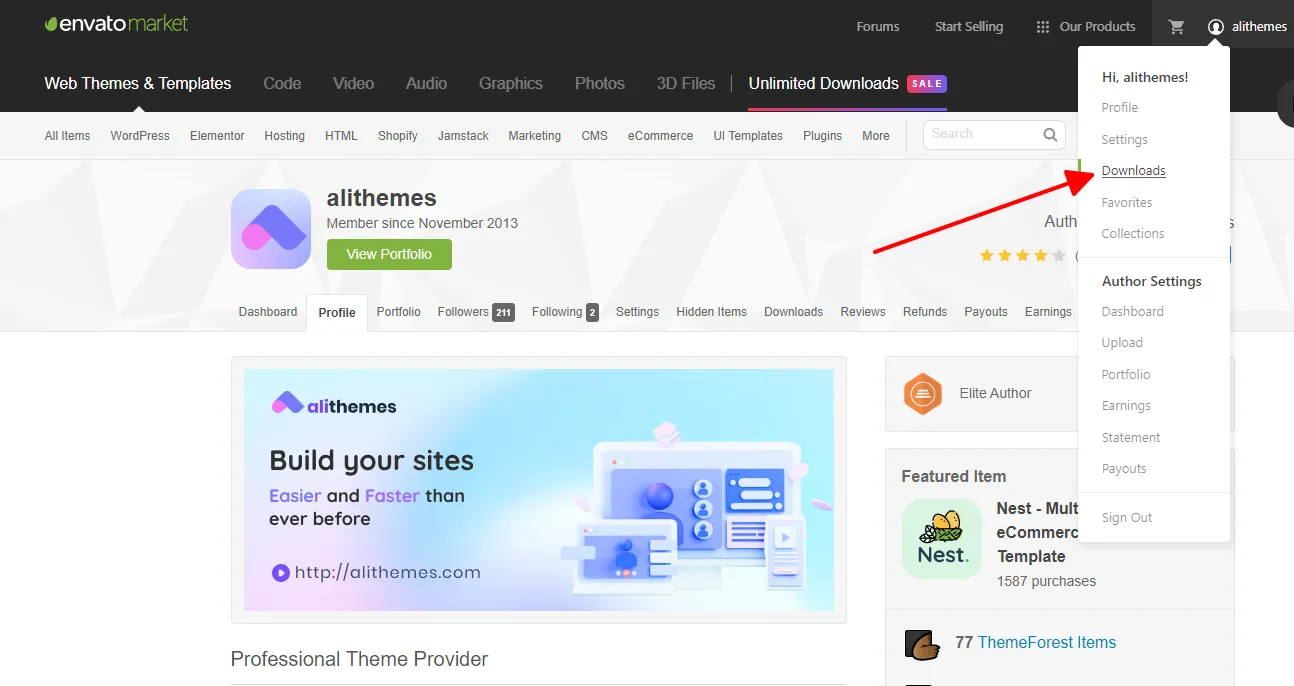
Task: Click the alithemes user account icon
Action: [1215, 27]
